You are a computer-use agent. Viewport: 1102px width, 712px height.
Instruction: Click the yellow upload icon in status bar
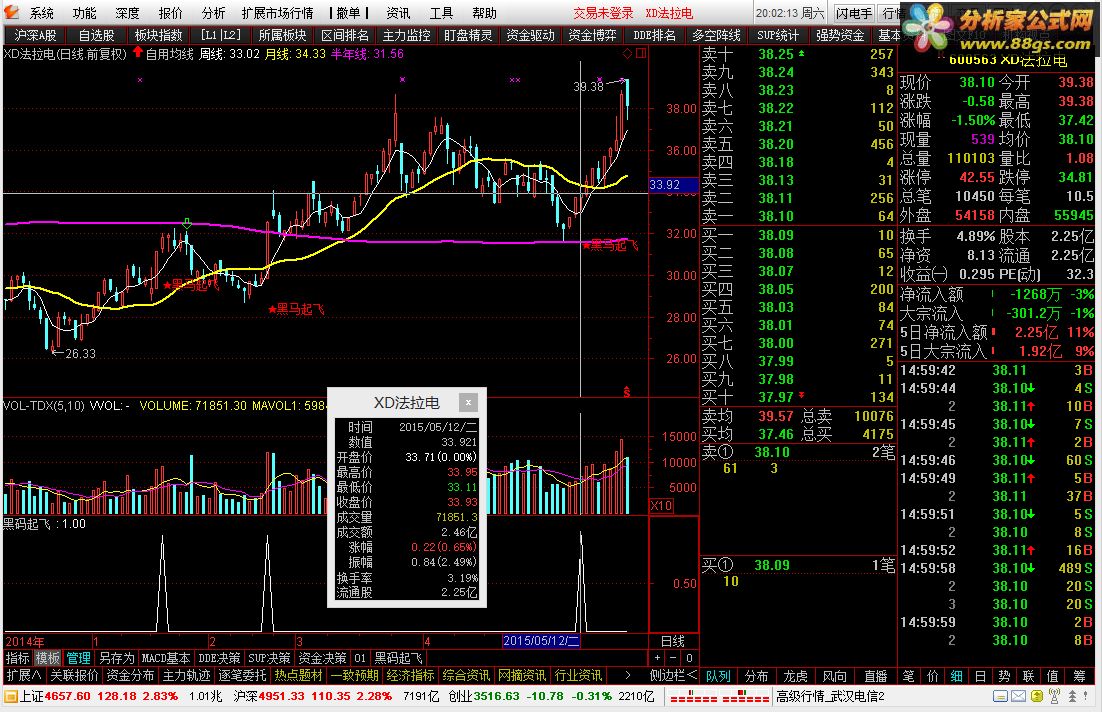click(x=1037, y=697)
